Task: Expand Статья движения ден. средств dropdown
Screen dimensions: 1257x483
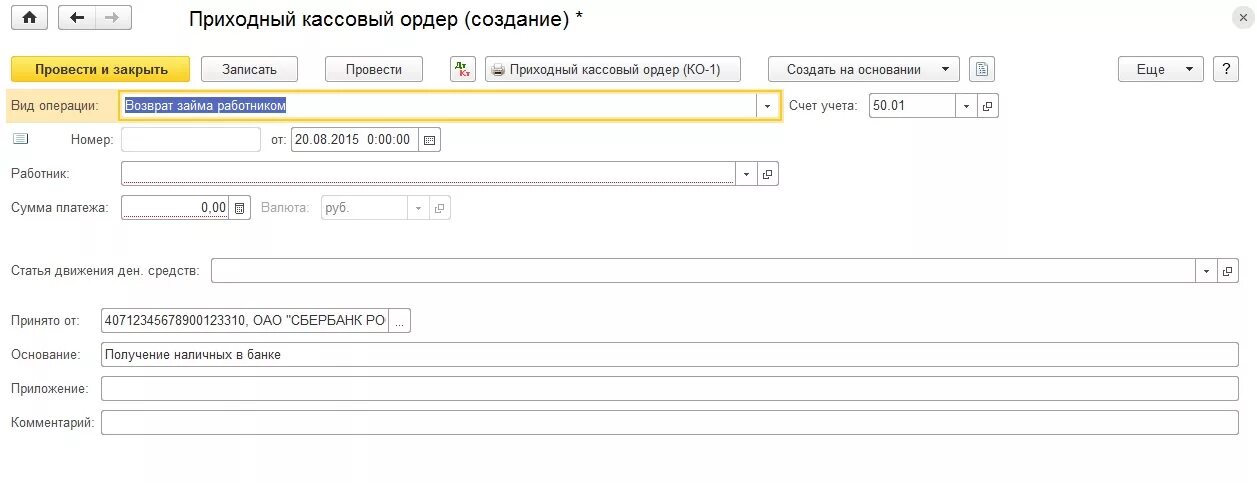Action: pos(1206,271)
